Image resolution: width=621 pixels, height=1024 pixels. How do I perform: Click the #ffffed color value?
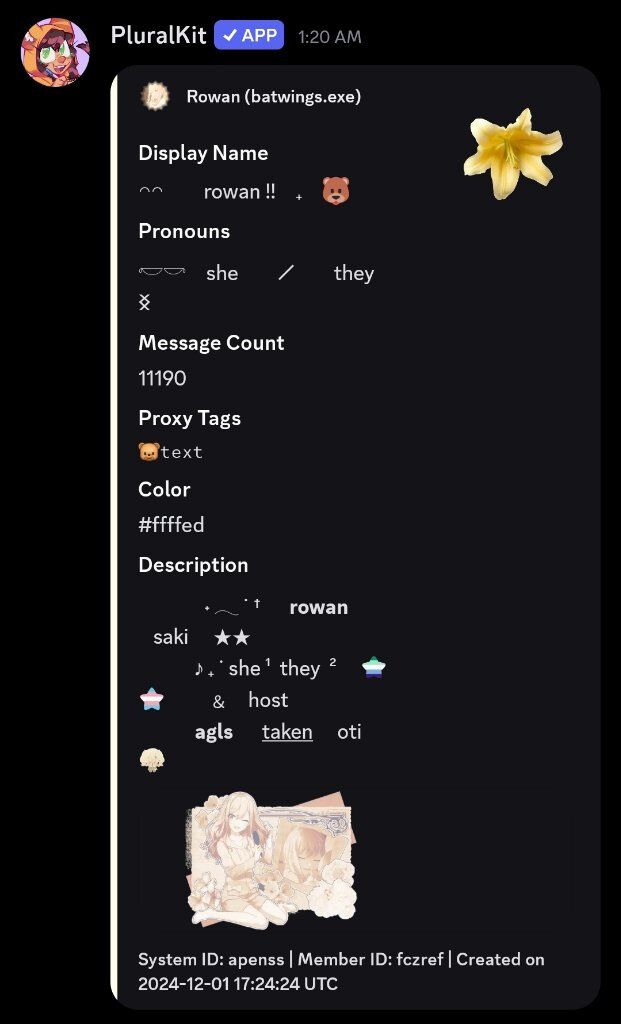click(171, 524)
